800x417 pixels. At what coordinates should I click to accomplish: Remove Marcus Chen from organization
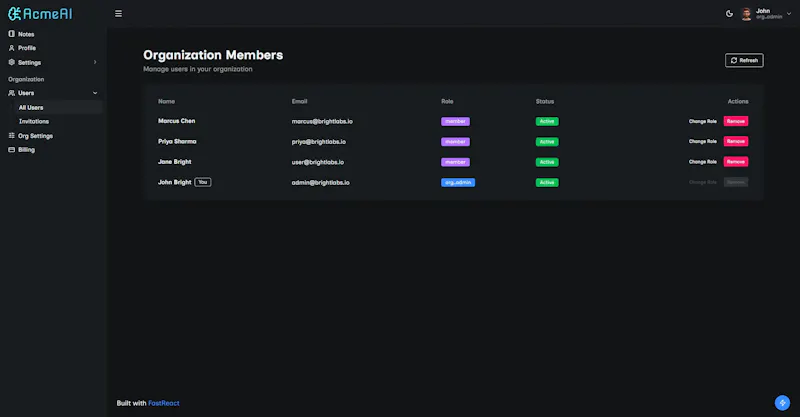point(736,121)
